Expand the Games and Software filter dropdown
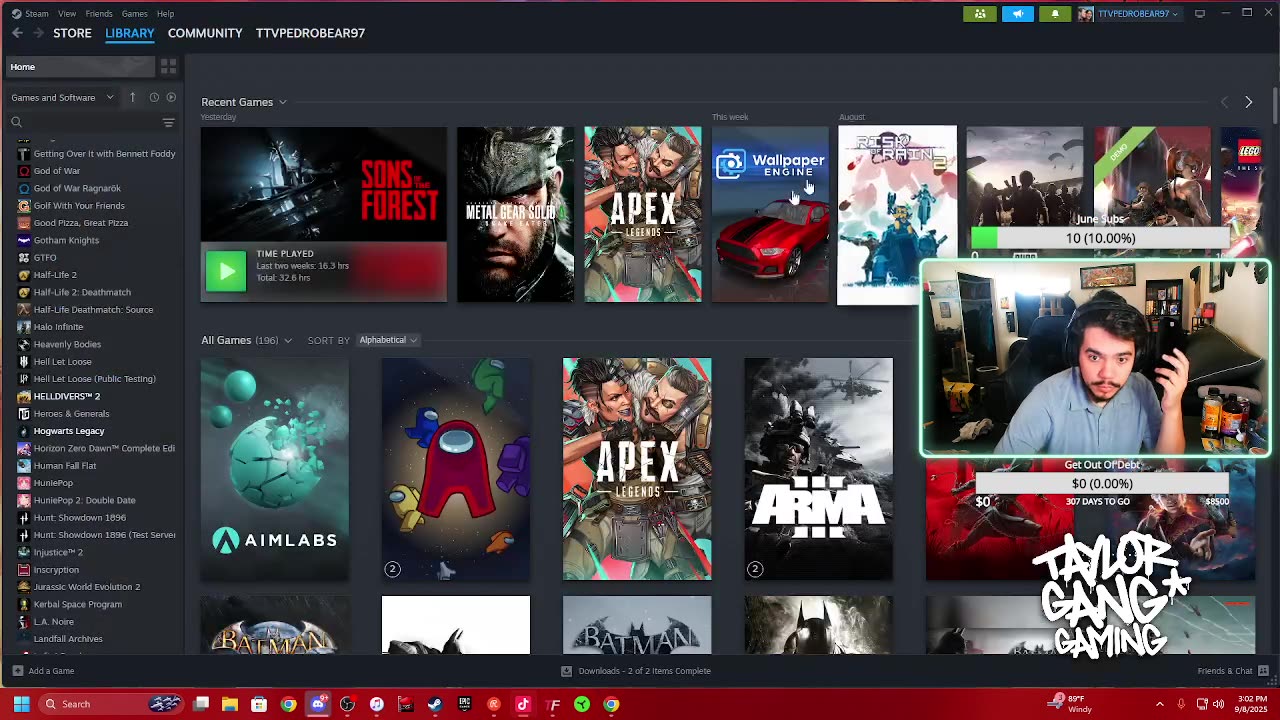This screenshot has width=1280, height=720. [x=62, y=97]
